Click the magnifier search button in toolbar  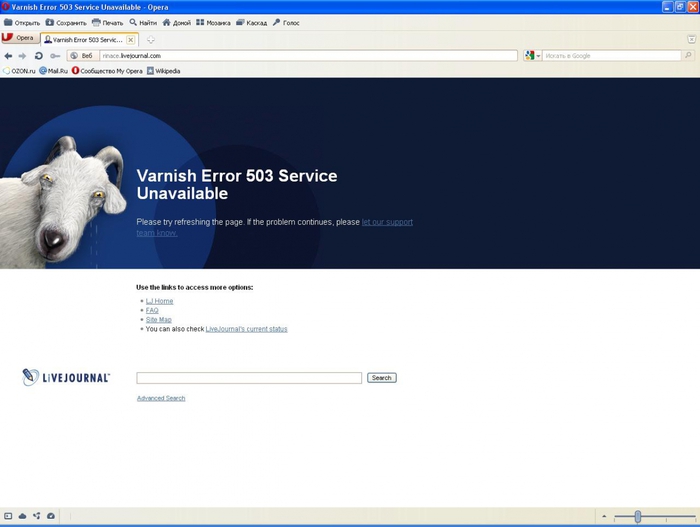688,55
